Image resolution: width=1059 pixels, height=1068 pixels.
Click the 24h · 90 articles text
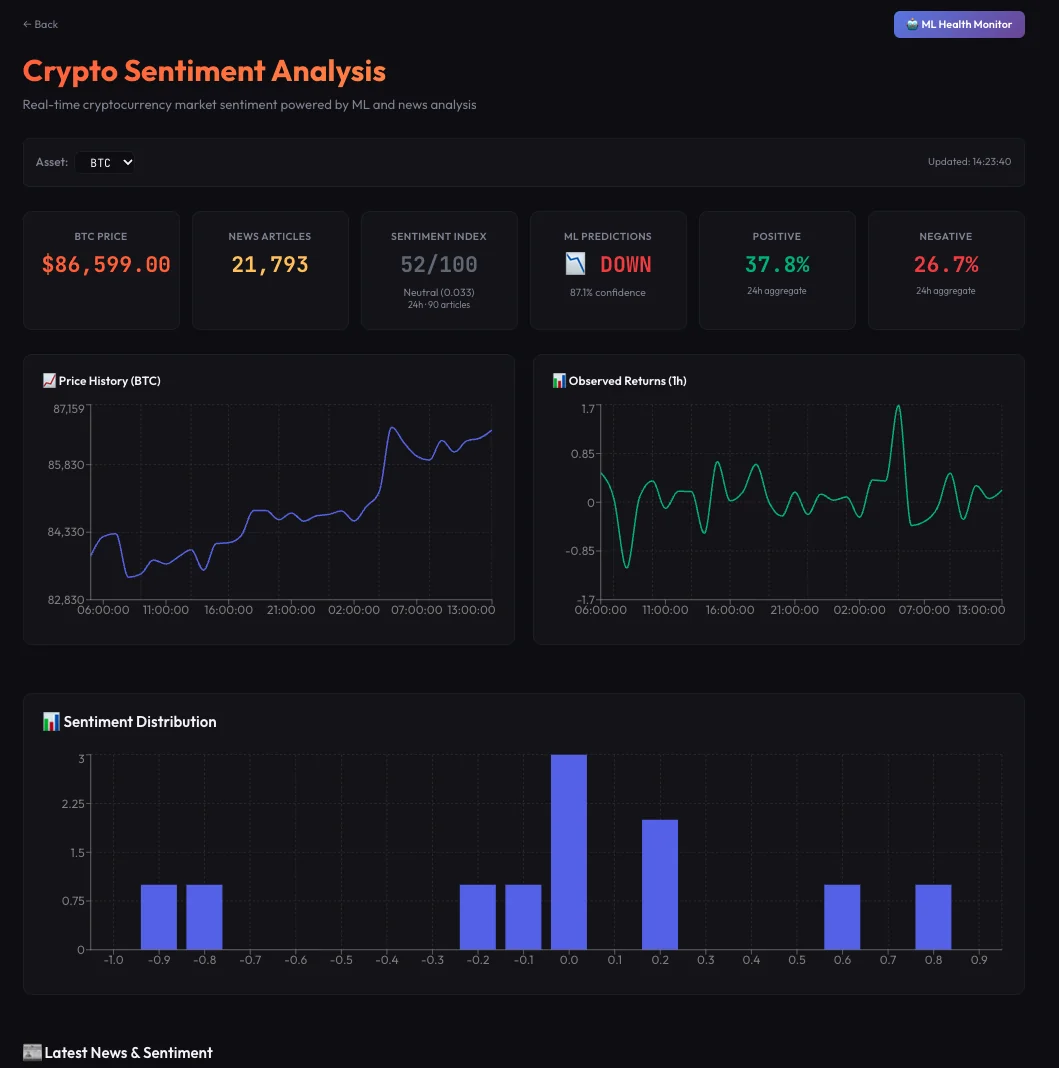tap(439, 305)
